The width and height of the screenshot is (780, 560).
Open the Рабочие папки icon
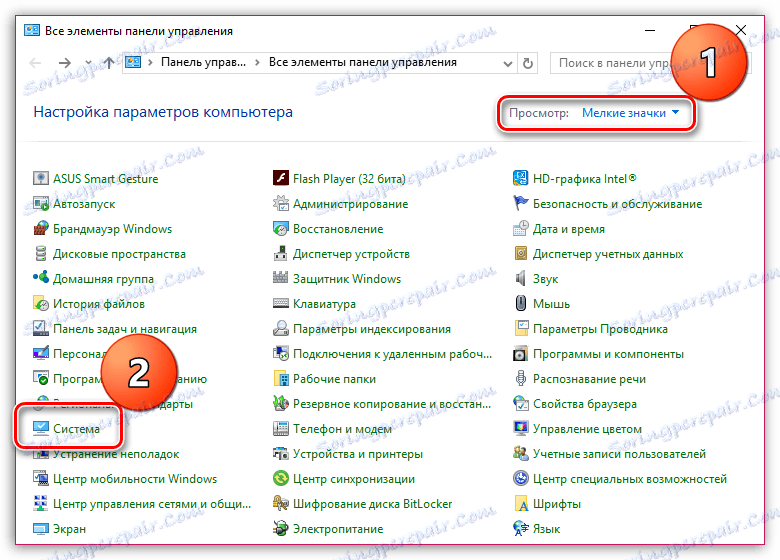click(281, 378)
